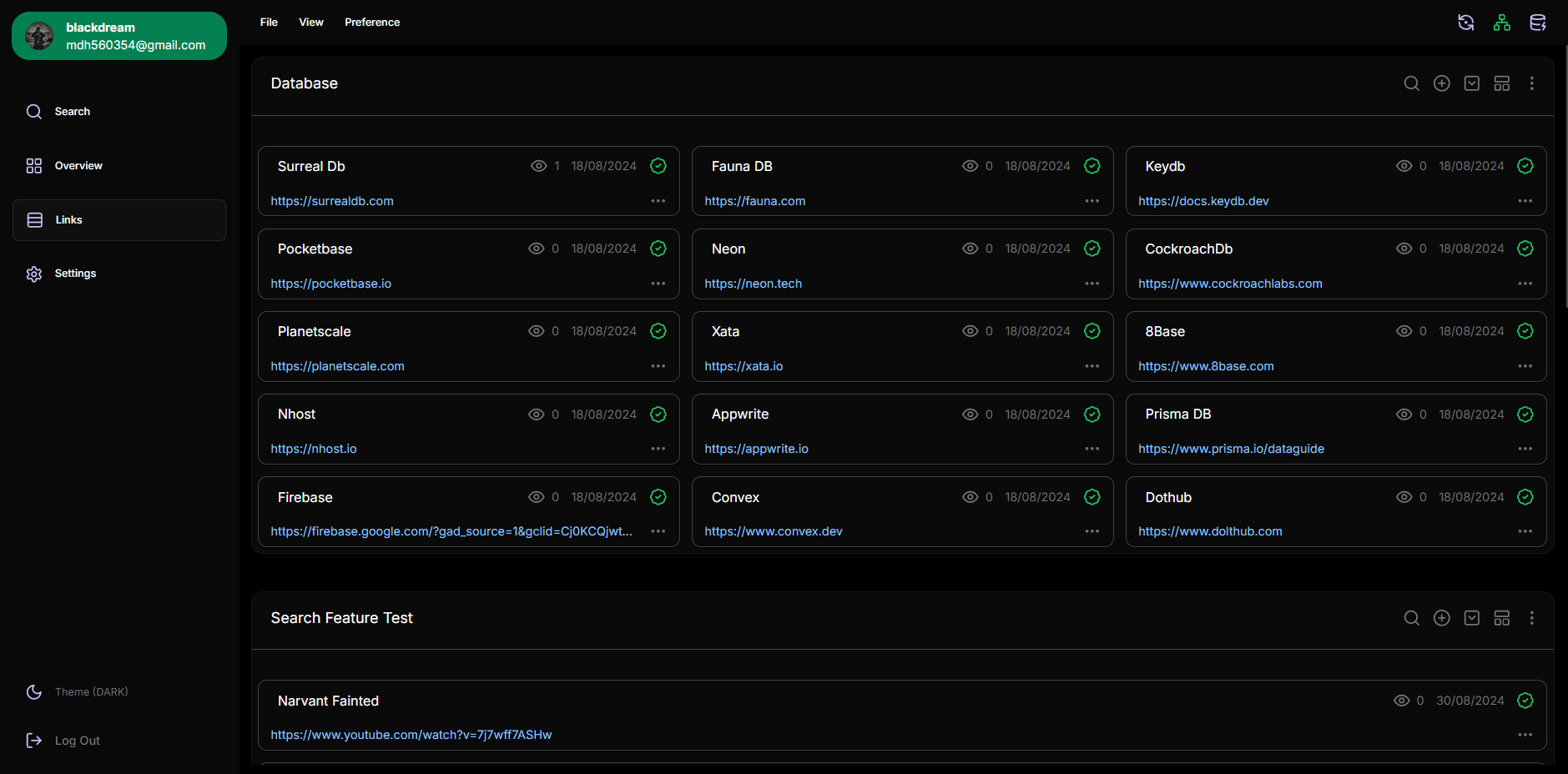Change layout view in Search Feature Test section

(1502, 618)
